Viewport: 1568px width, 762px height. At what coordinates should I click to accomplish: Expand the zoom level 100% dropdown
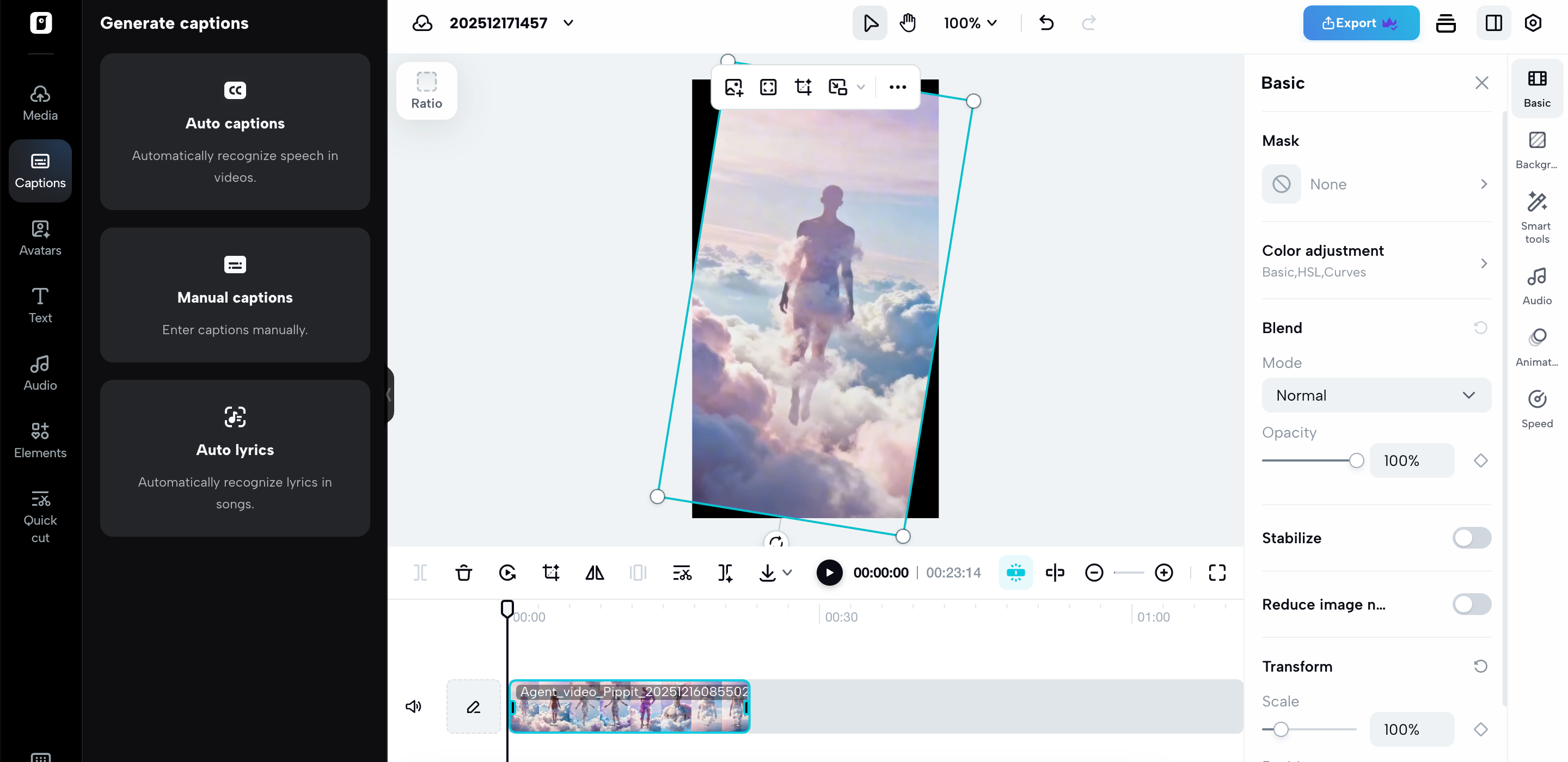tap(970, 22)
